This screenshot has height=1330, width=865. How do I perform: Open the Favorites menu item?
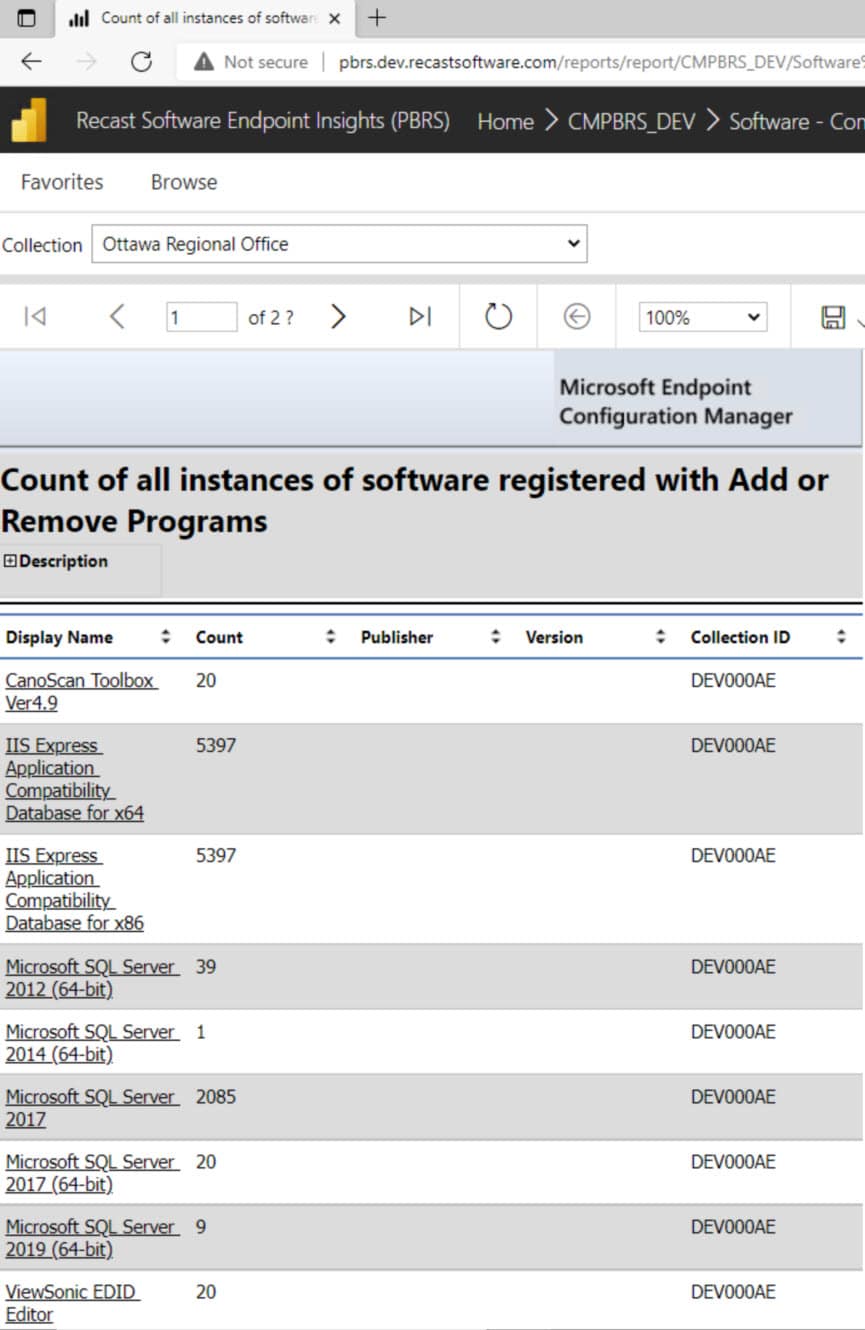pos(62,182)
